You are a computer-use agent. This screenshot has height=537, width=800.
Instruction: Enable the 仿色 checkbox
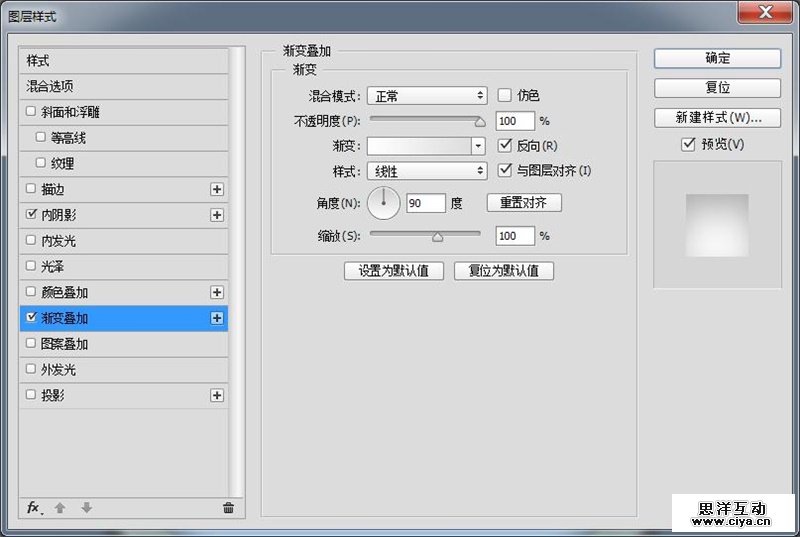click(505, 95)
